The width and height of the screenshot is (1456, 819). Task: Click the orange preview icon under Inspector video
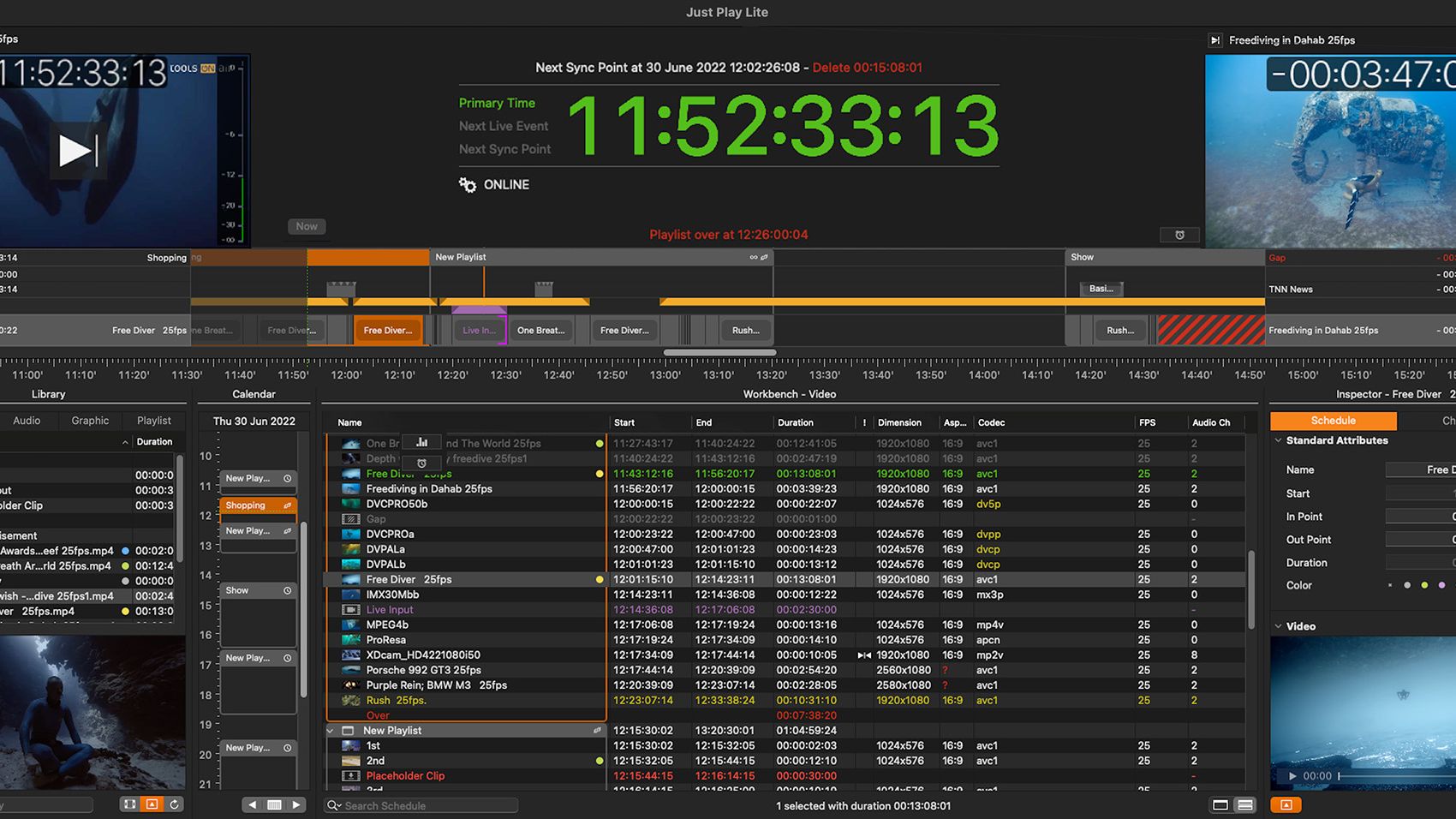1286,804
